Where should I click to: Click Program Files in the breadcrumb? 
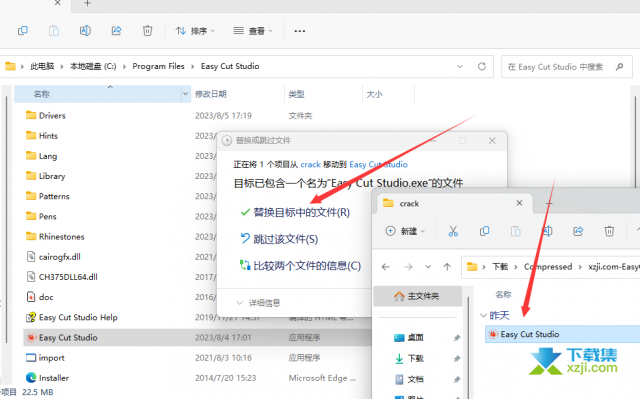pyautogui.click(x=158, y=66)
